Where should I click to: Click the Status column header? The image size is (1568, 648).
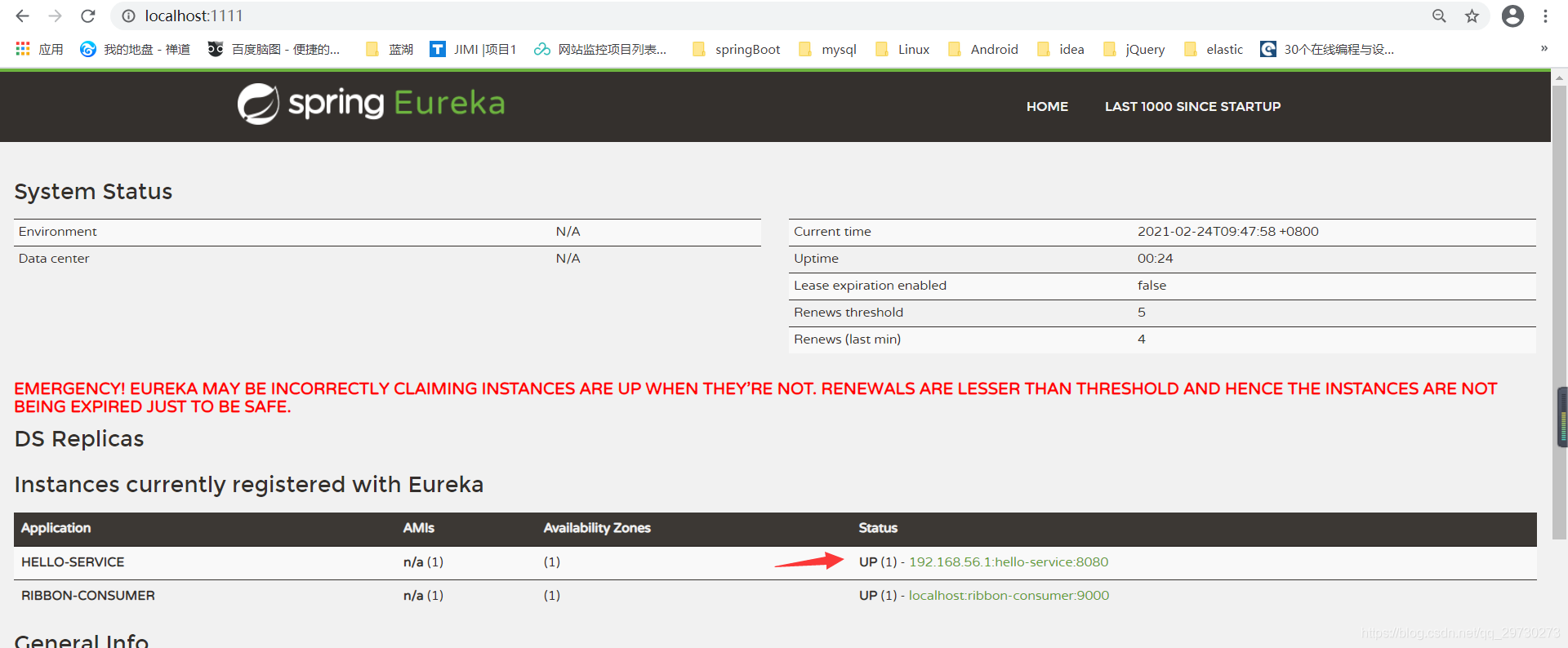click(878, 528)
